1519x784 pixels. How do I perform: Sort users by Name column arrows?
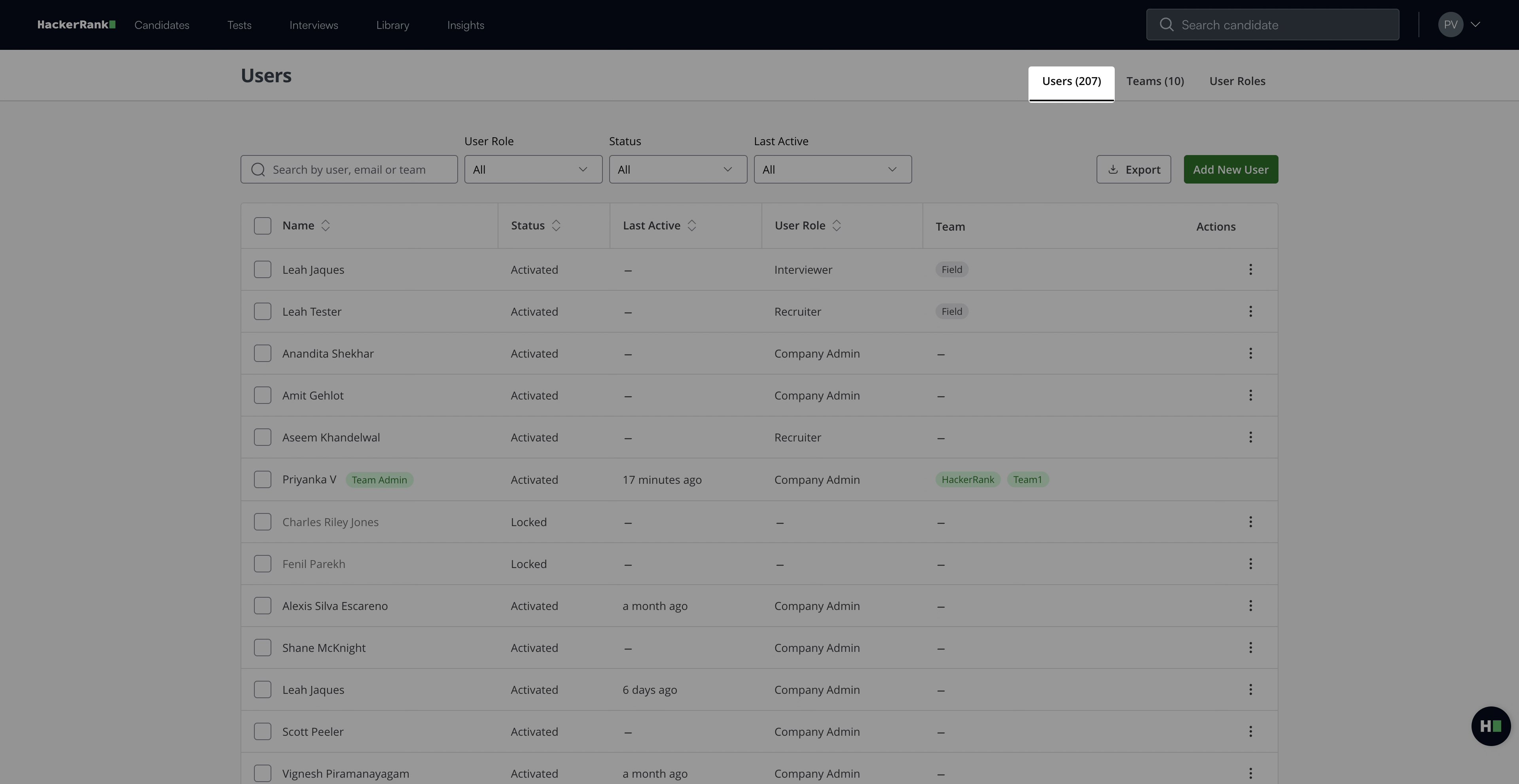click(326, 226)
